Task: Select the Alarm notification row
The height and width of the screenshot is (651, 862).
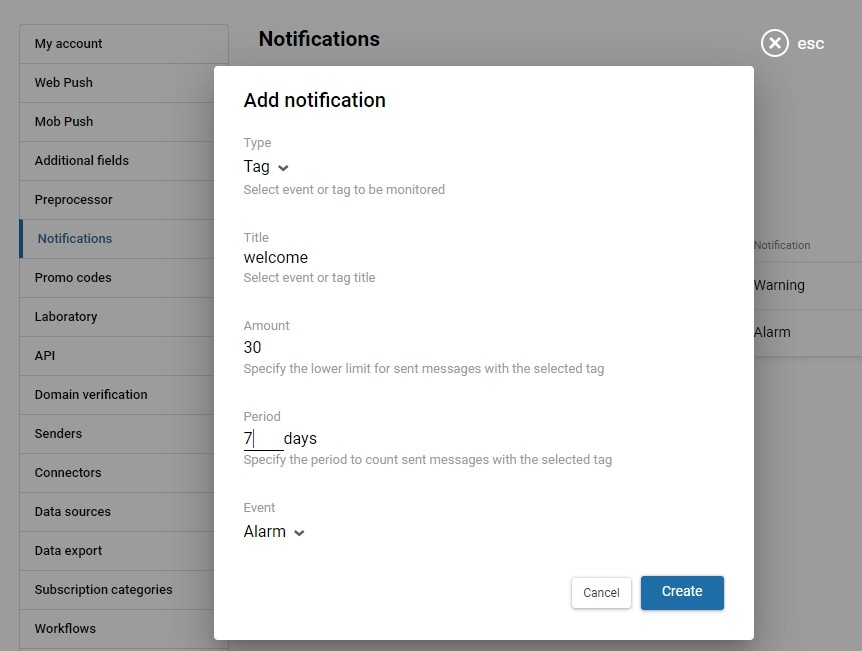Action: [x=770, y=331]
